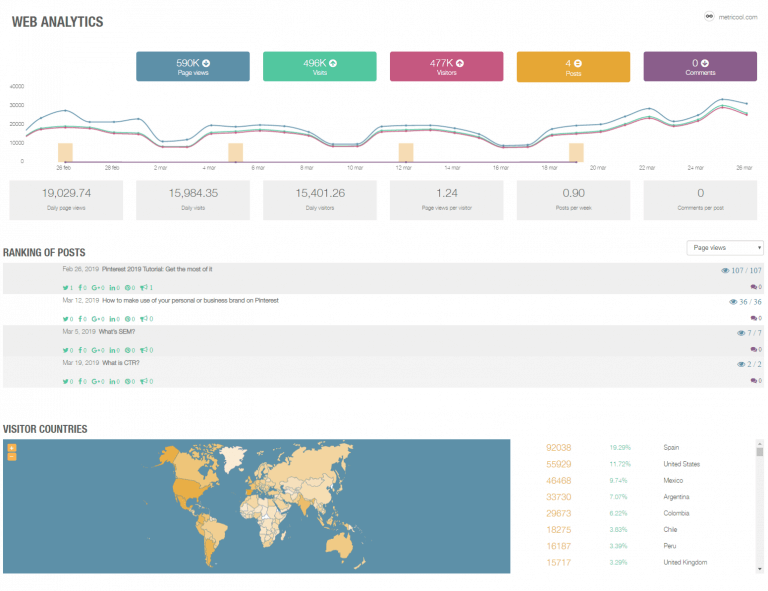768x591 pixels.
Task: Select the purple Comments card
Action: click(700, 67)
